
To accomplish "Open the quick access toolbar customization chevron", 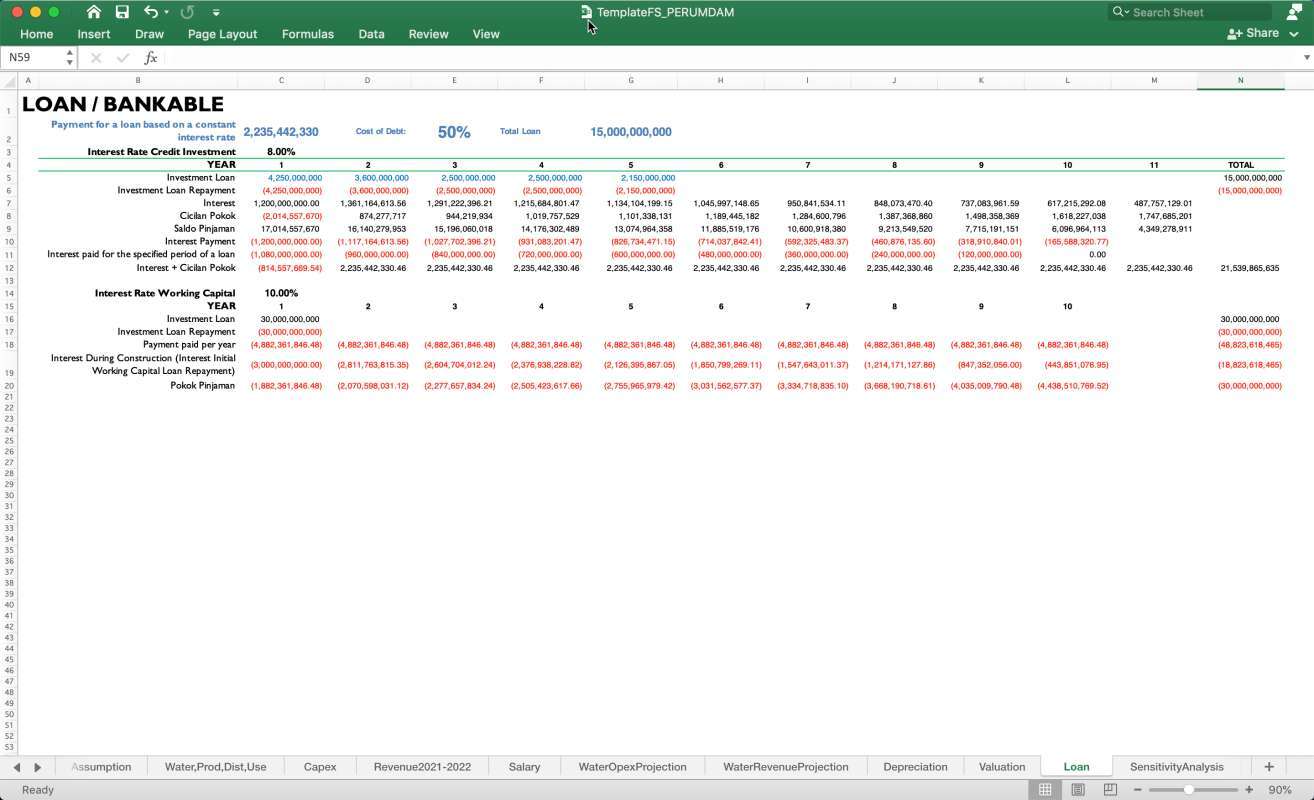I will point(216,12).
